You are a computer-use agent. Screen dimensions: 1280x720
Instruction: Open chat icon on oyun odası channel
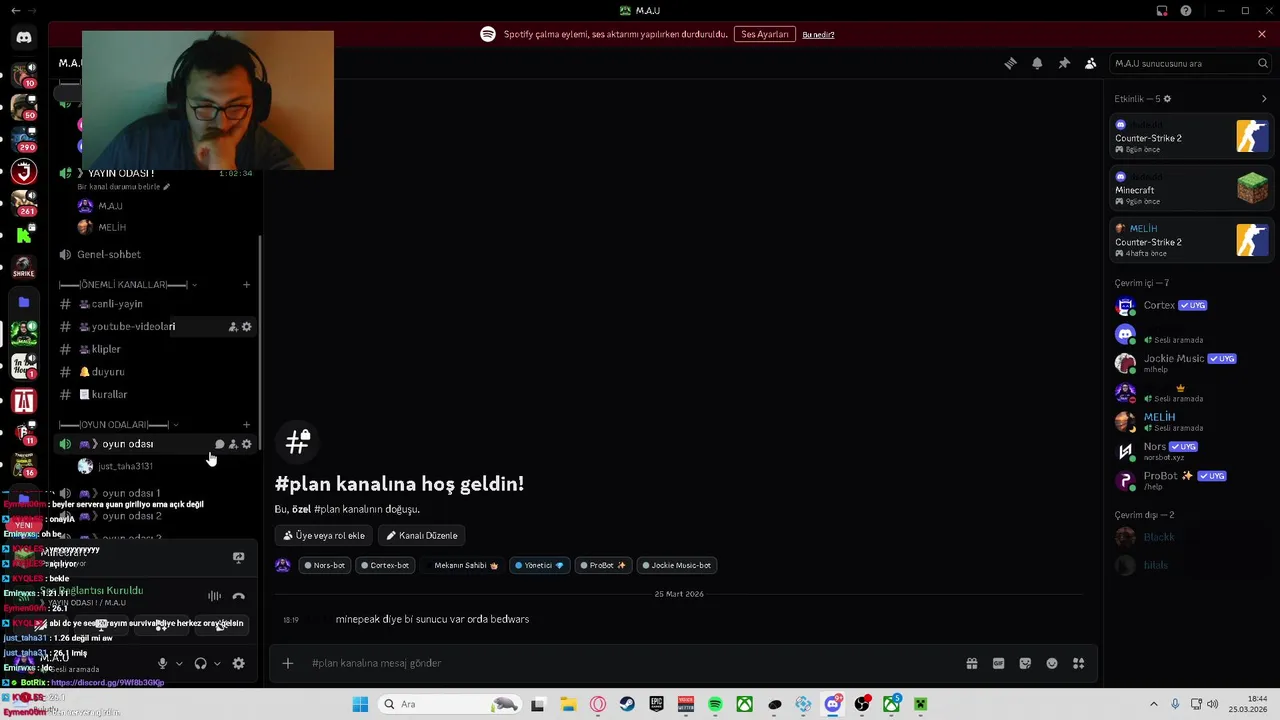coord(220,444)
